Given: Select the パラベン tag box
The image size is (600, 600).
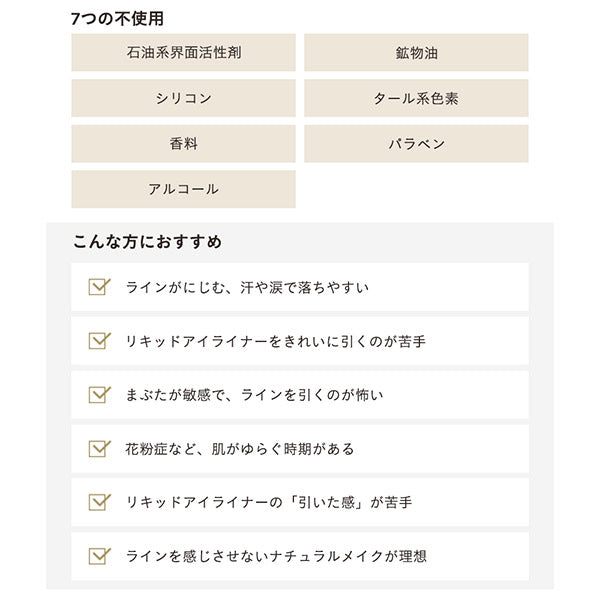Looking at the screenshot, I should (x=416, y=144).
